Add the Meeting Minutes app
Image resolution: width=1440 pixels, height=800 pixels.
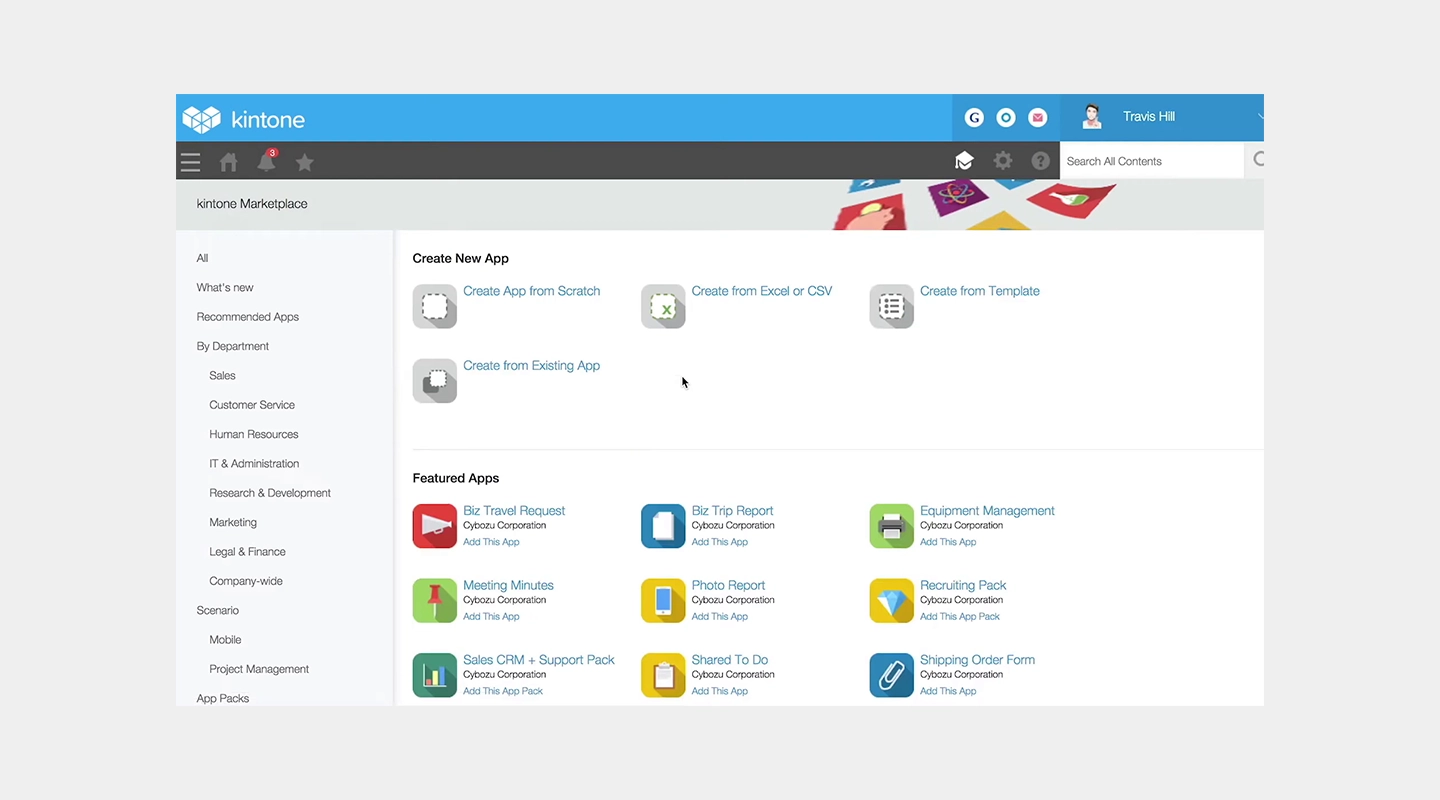point(491,617)
